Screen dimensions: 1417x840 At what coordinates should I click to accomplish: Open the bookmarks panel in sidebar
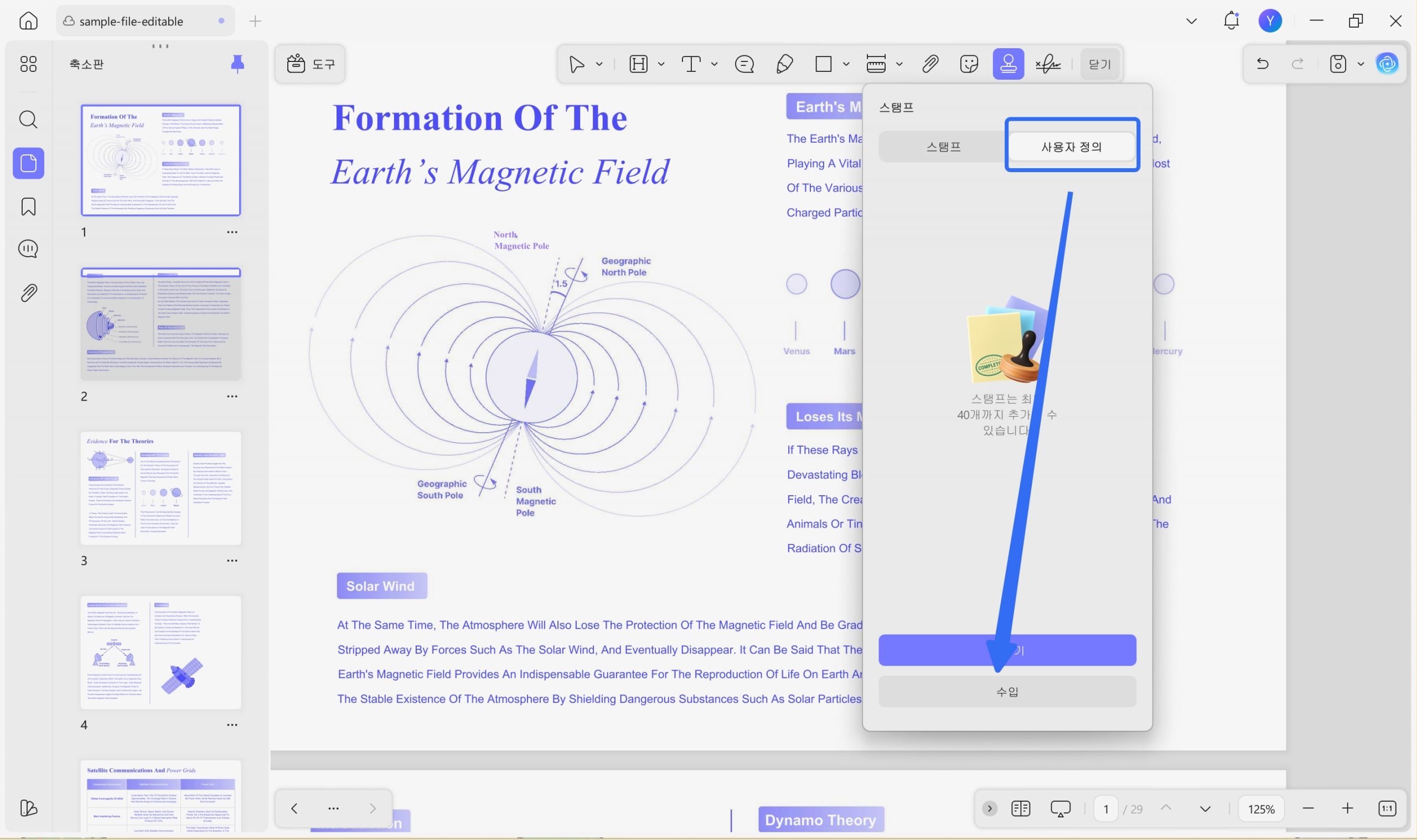click(x=28, y=206)
